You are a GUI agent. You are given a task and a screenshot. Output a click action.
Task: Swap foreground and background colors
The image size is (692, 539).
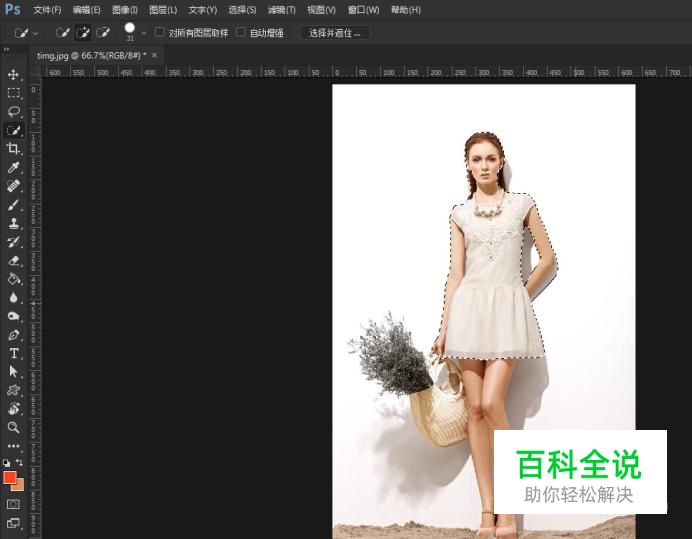(19, 462)
